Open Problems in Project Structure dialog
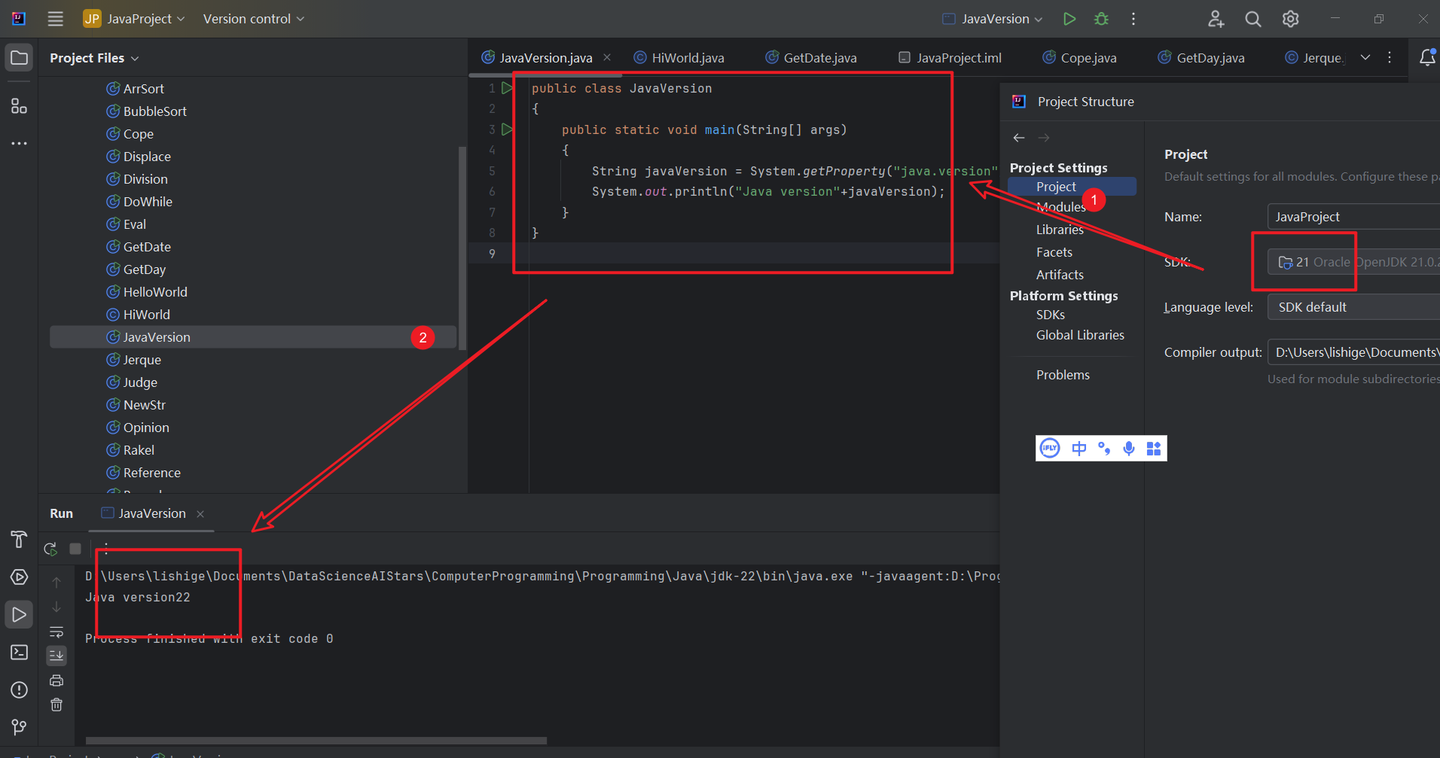 point(1063,375)
